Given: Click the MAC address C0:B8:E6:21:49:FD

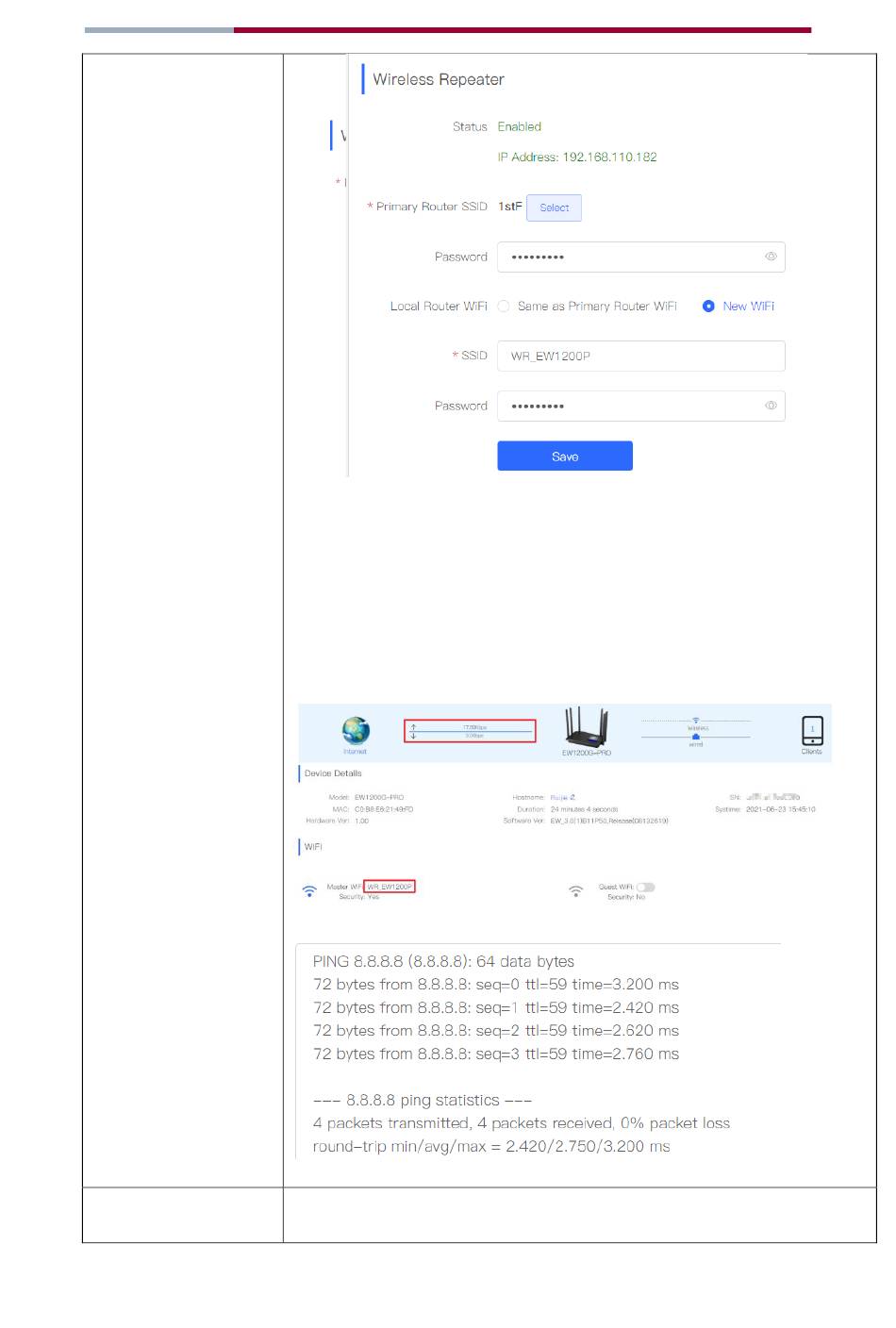Looking at the screenshot, I should (x=384, y=809).
